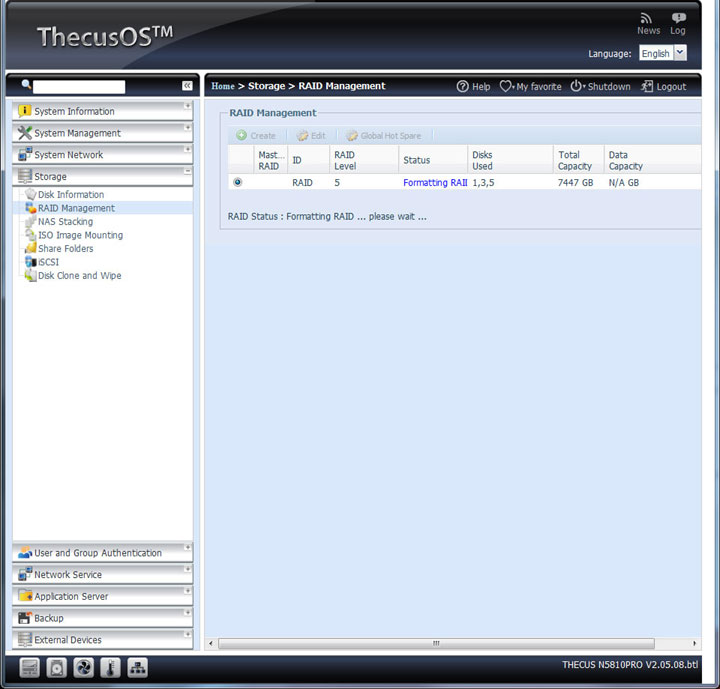The width and height of the screenshot is (720, 689).
Task: Click the scrollbar right arrow
Action: click(694, 643)
